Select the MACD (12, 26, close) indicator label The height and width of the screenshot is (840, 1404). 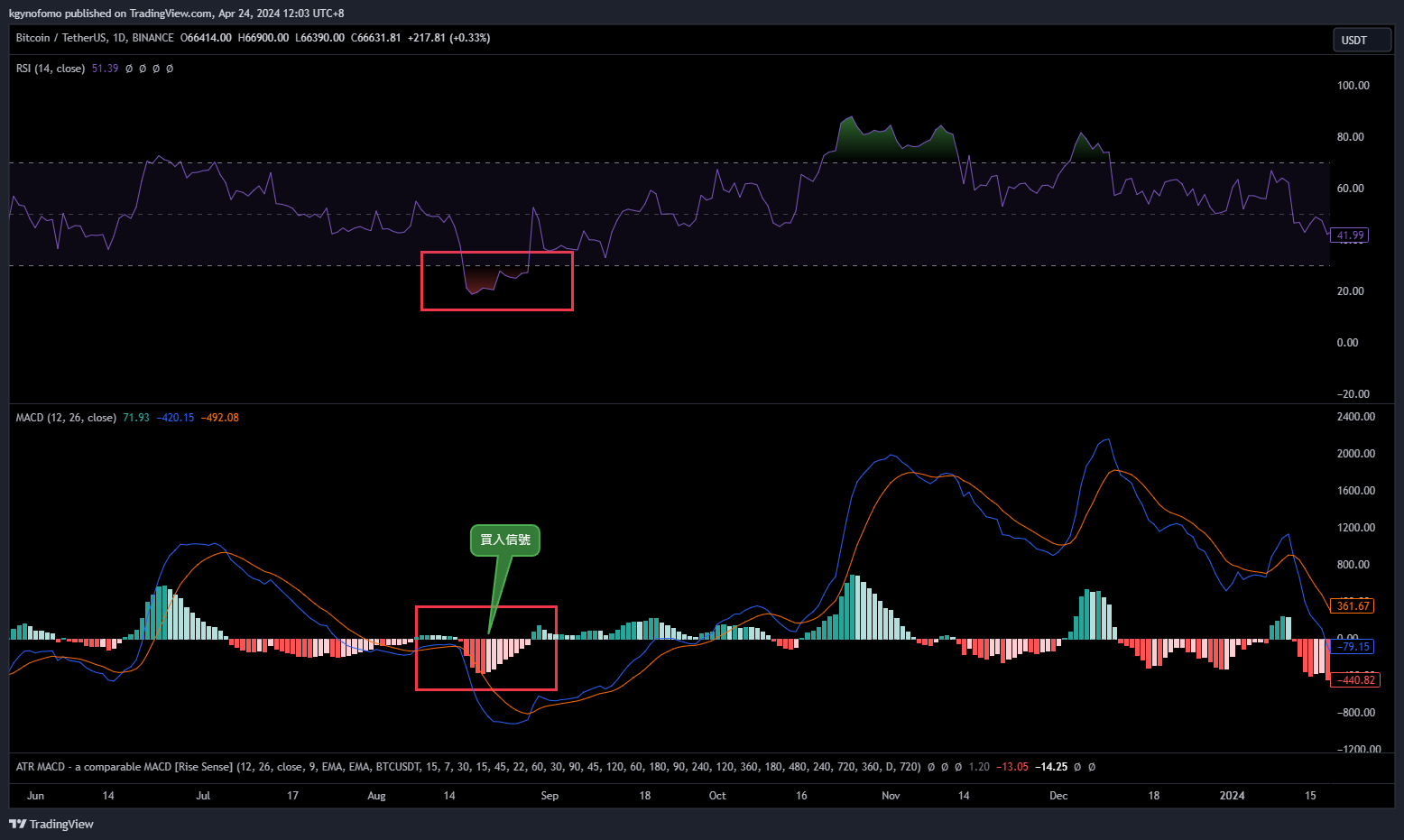[x=66, y=418]
